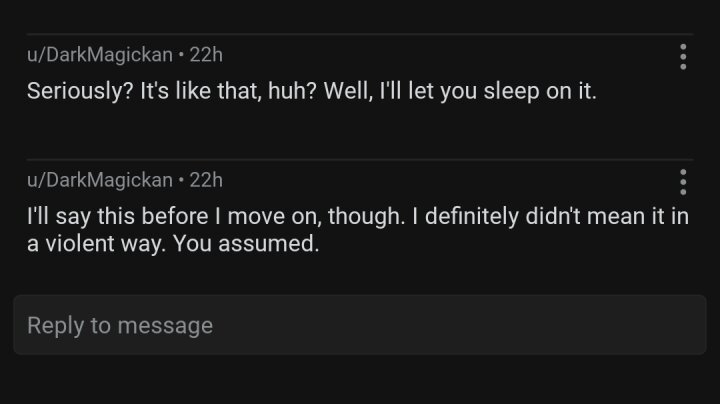Open the three-dot menu on the second message
Image resolution: width=720 pixels, height=404 pixels.
[x=683, y=181]
